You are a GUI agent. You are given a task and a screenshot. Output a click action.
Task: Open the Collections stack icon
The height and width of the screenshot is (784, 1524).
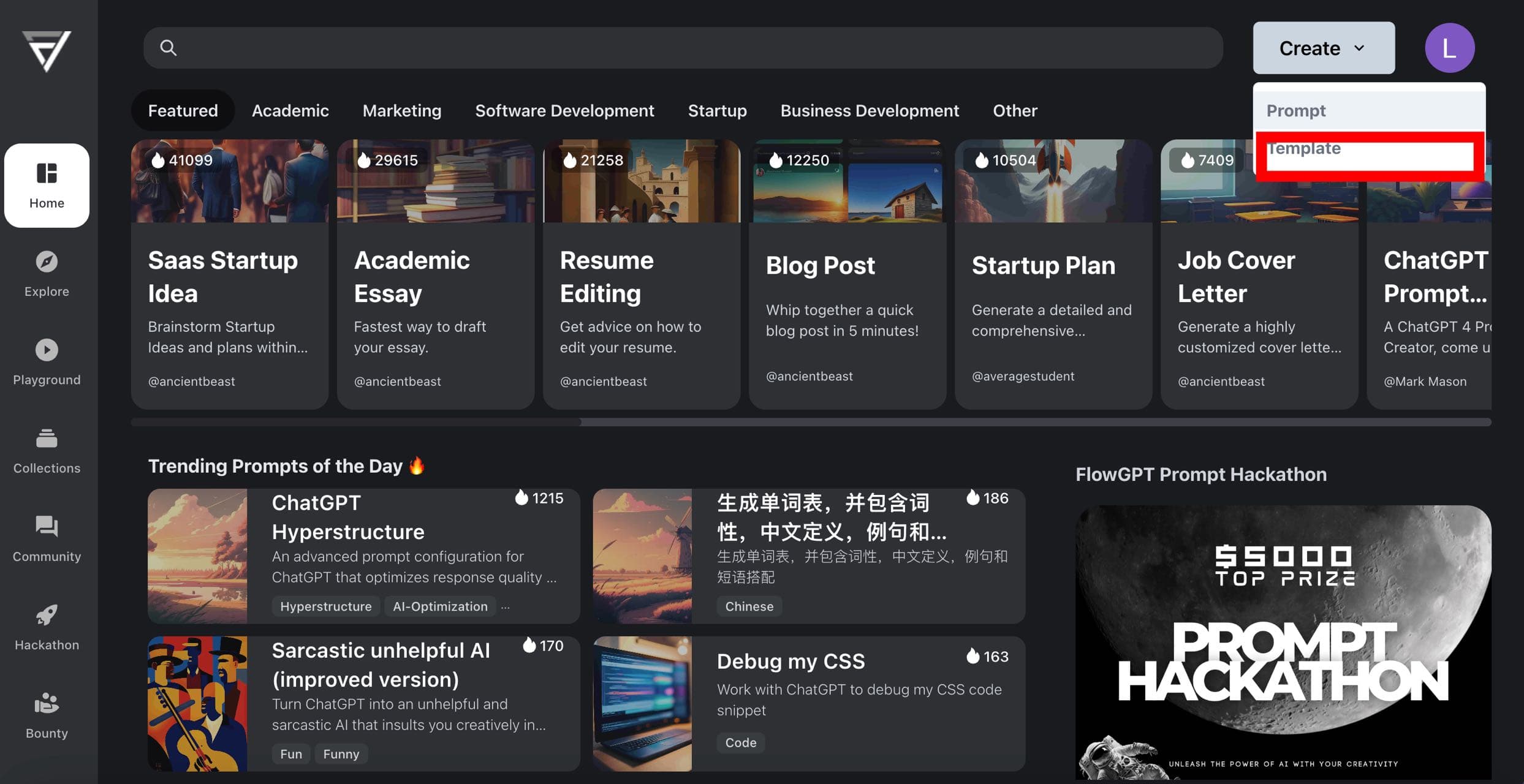pyautogui.click(x=47, y=439)
